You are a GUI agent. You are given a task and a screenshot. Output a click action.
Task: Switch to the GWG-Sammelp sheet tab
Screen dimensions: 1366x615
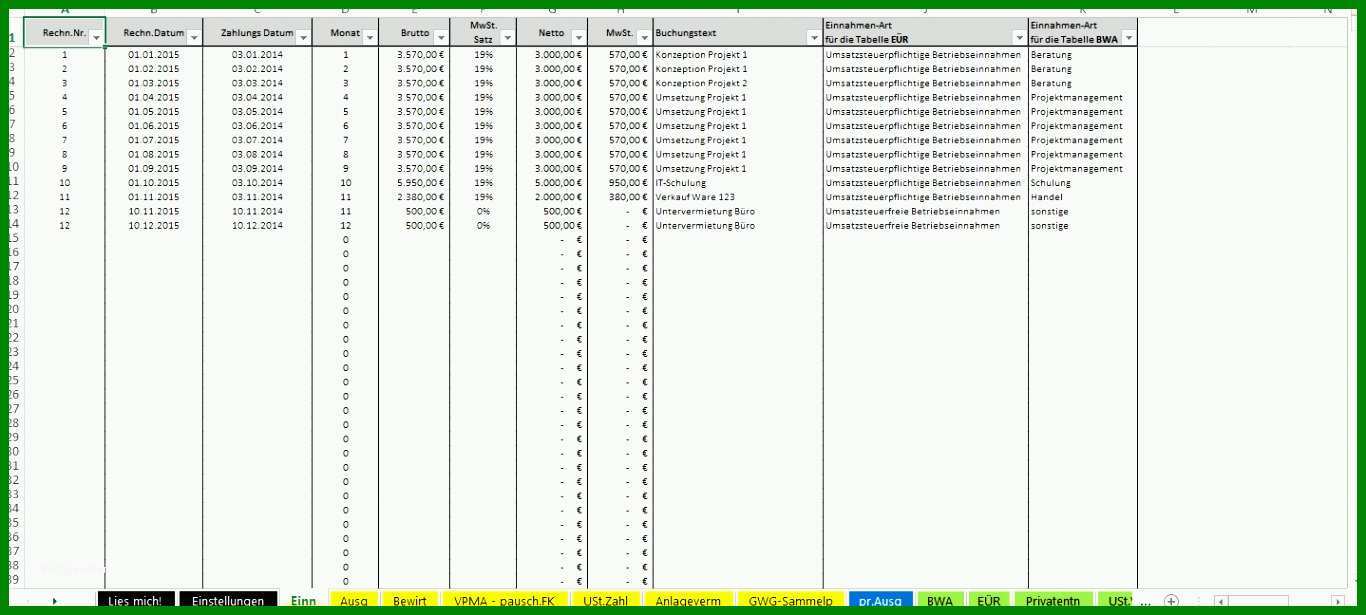click(x=791, y=601)
